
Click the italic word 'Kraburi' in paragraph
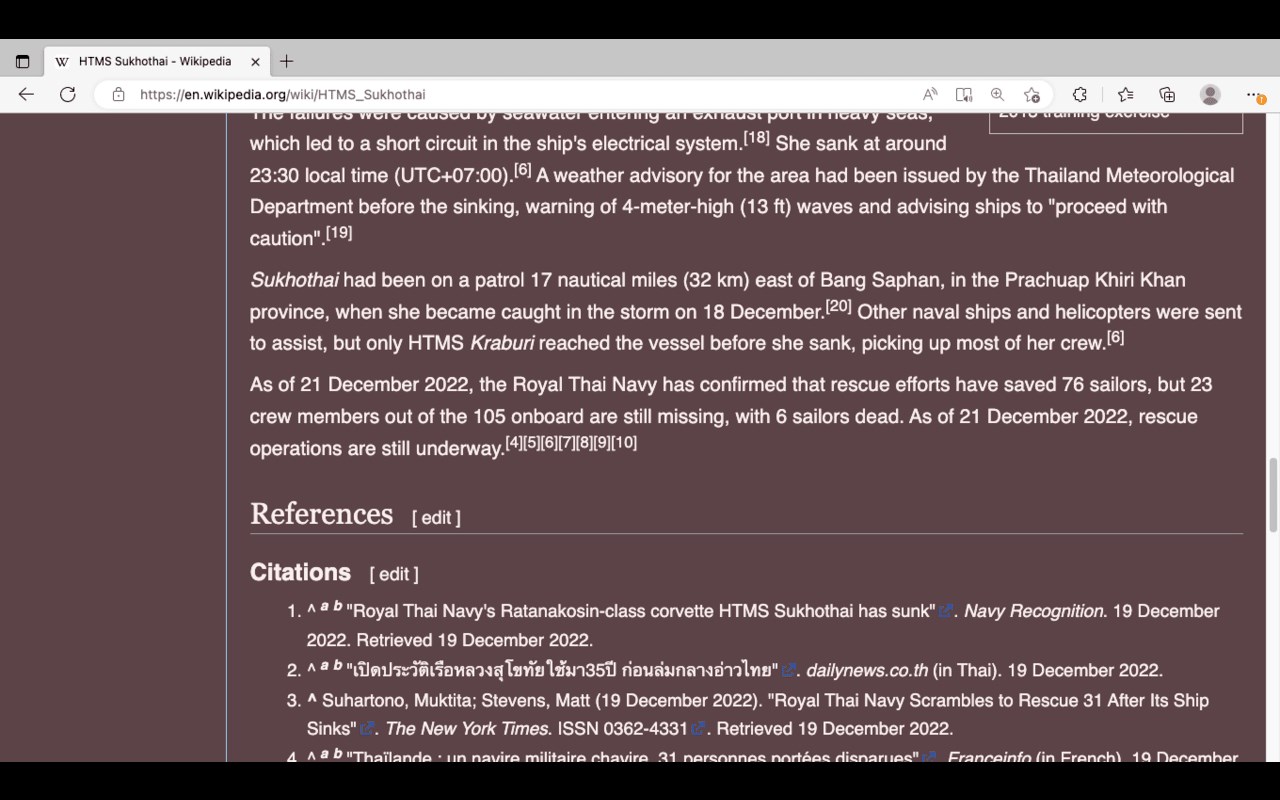coord(501,343)
